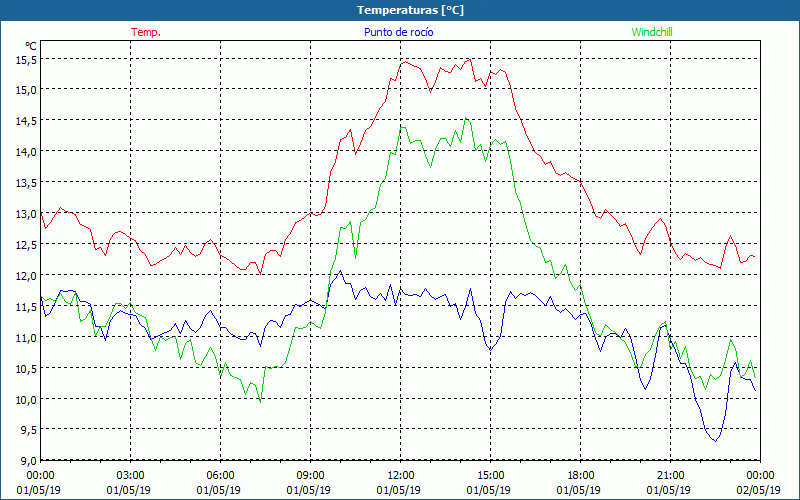Screen dimensions: 800x500
Task: Click the 15:00 time axis label
Action: 490,476
